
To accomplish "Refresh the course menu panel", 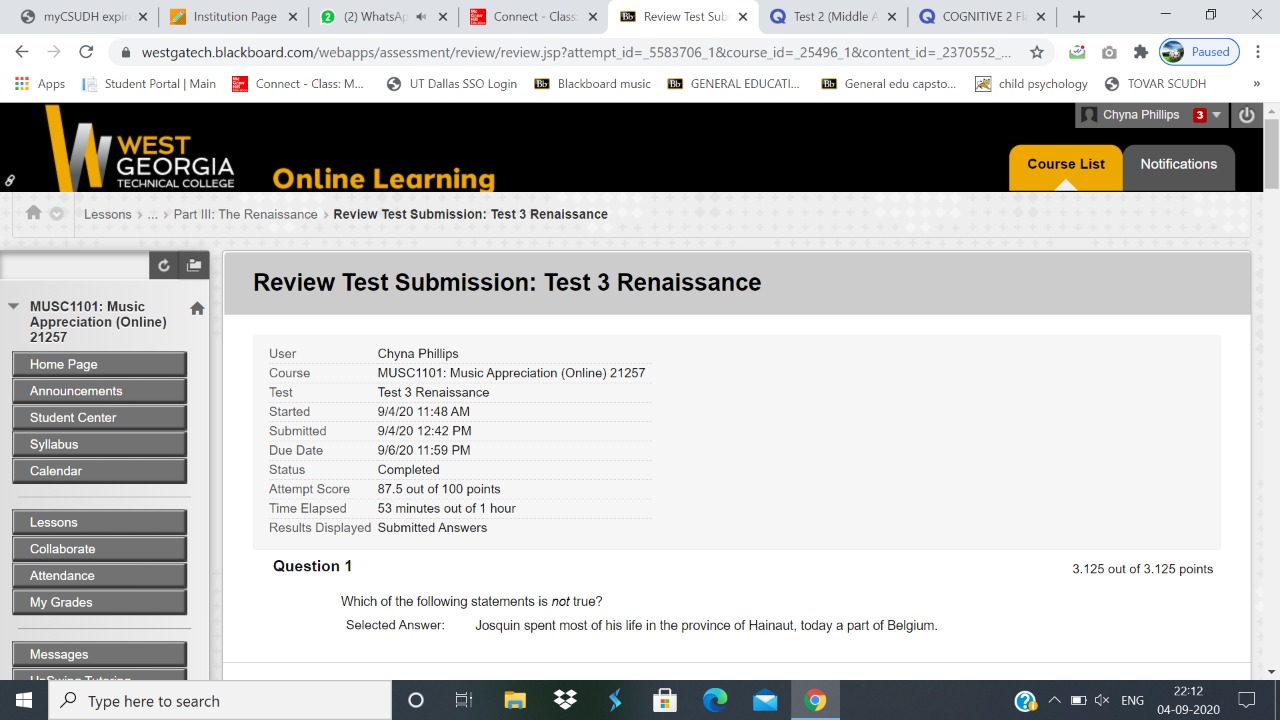I will coord(164,265).
